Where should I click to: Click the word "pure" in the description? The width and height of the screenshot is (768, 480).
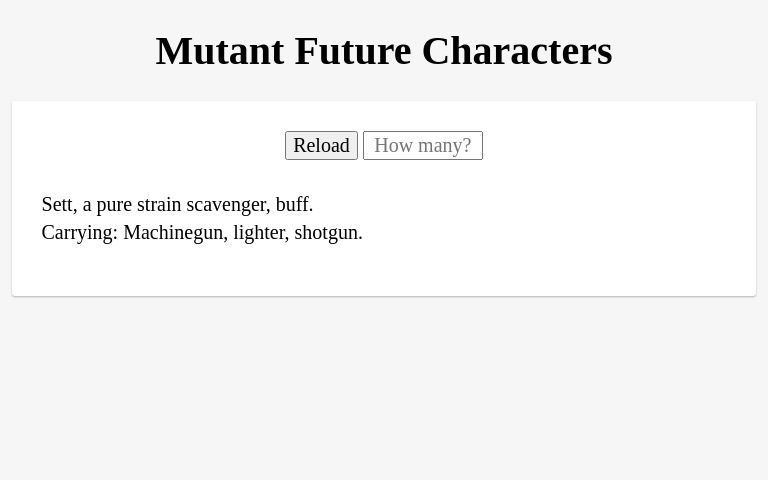click(x=114, y=206)
